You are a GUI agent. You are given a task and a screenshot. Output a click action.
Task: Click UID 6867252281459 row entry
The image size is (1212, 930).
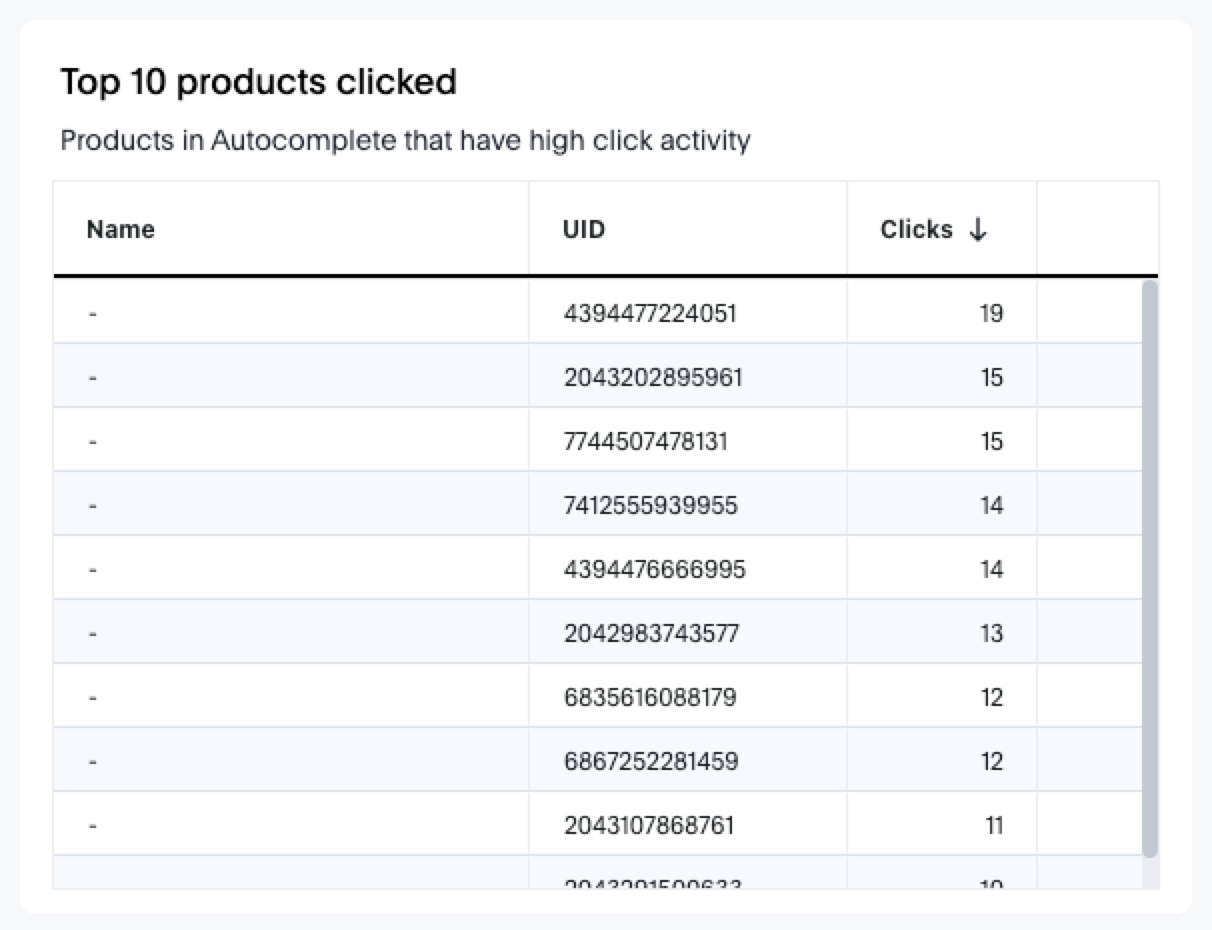point(651,762)
